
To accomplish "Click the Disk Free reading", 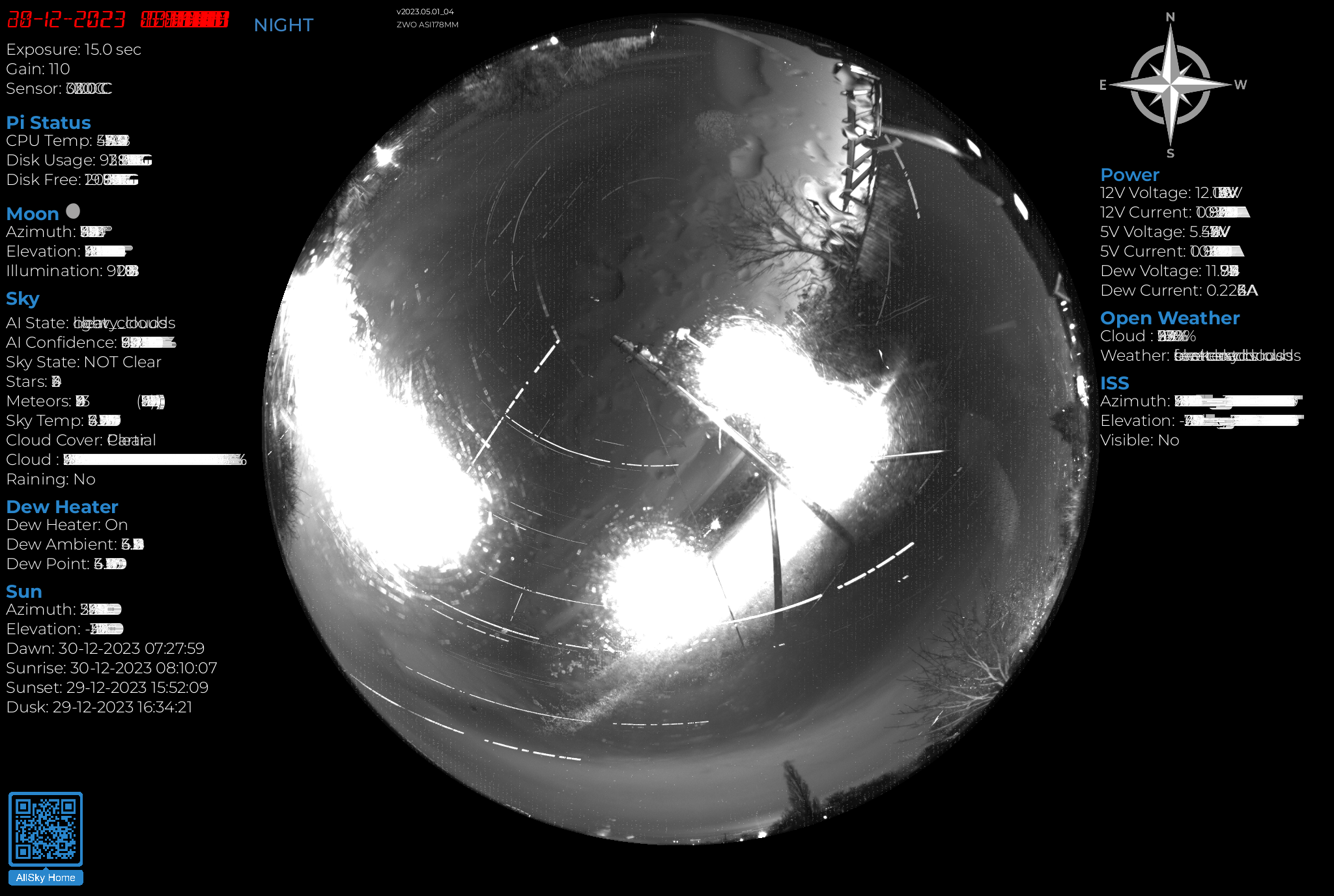I will click(72, 180).
